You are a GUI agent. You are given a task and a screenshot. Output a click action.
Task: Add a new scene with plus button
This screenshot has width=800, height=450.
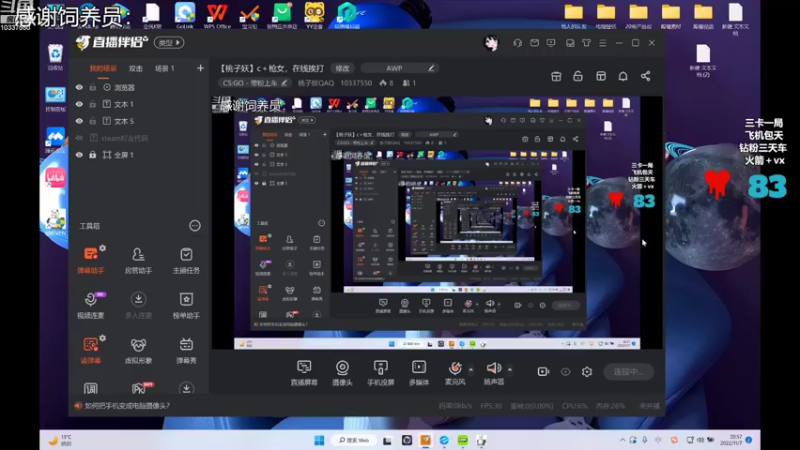pos(200,68)
